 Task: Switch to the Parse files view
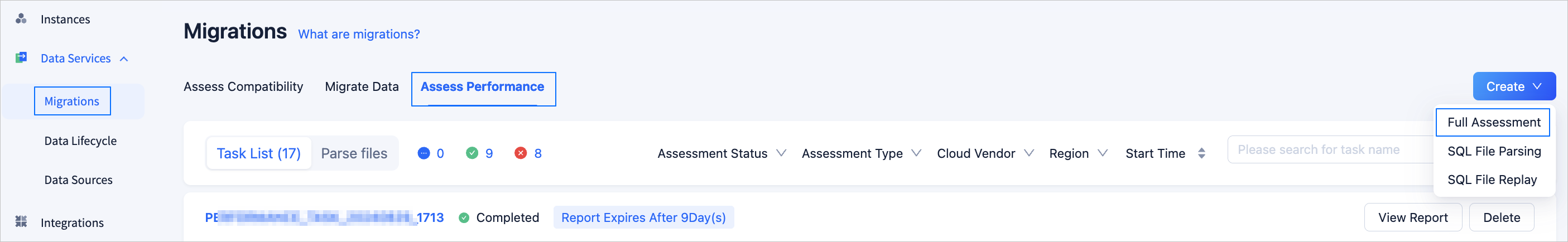pyautogui.click(x=354, y=153)
